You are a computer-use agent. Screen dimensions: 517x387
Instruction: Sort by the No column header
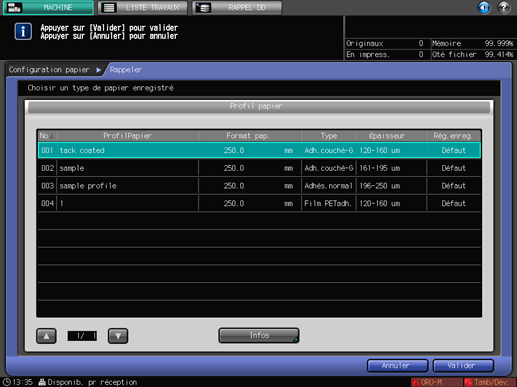(47, 136)
